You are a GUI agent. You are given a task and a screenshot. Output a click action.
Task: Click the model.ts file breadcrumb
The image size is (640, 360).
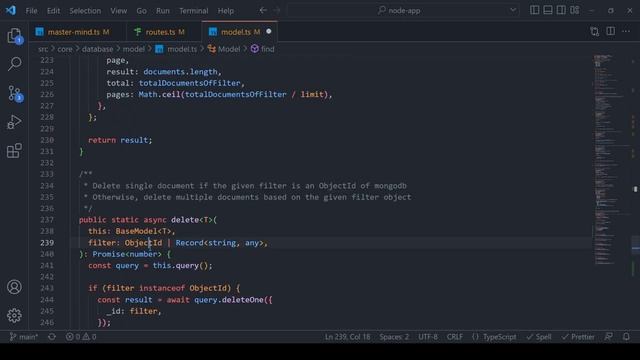point(176,49)
